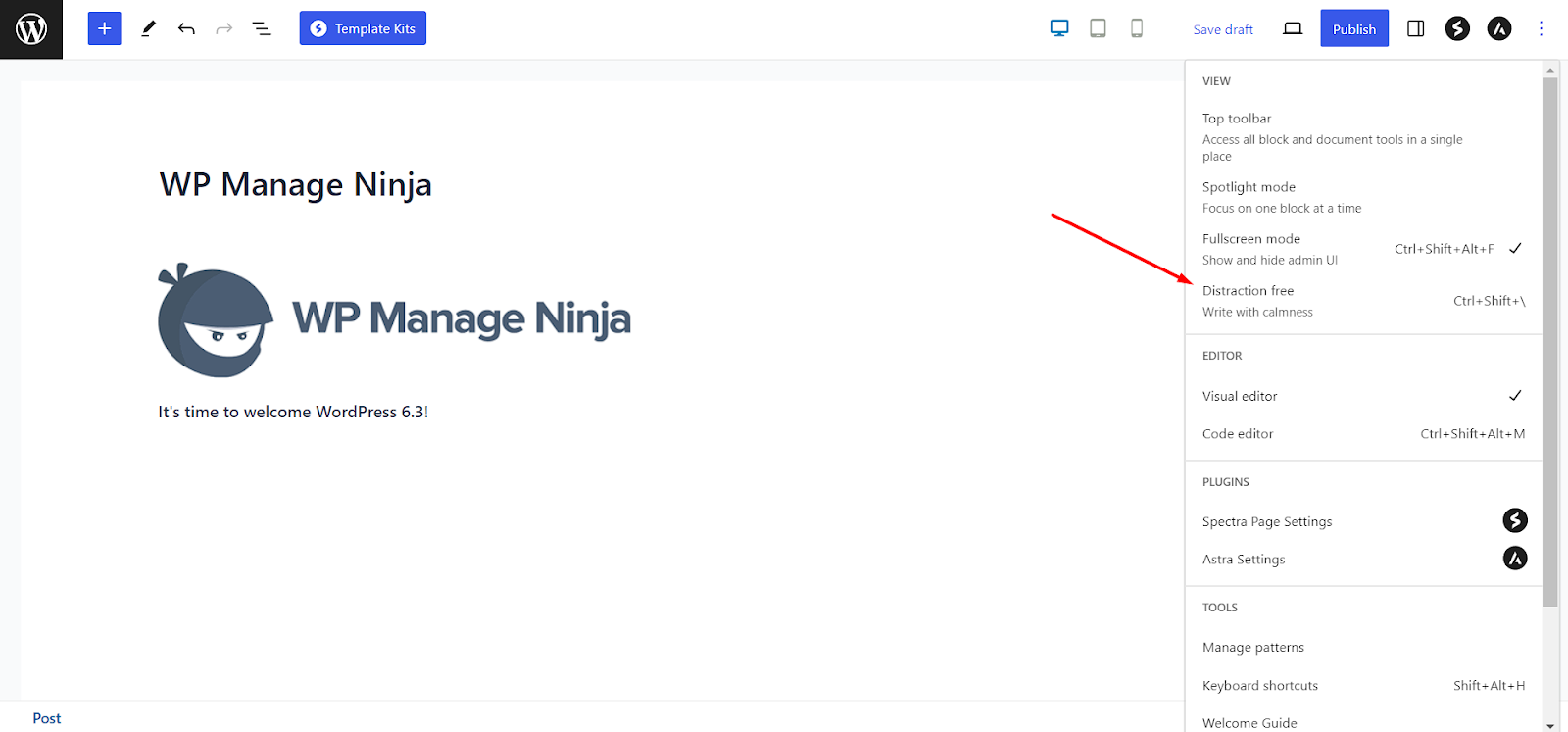Open the block inserter plus button

point(105,28)
